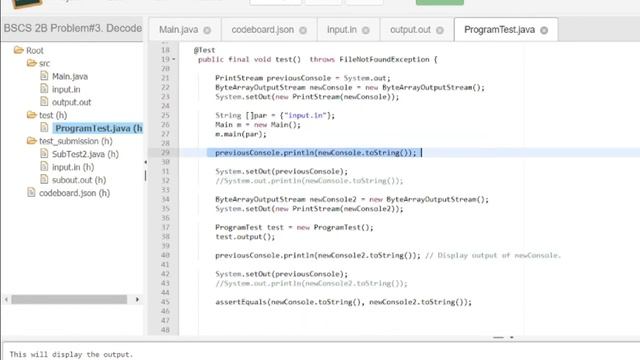Open input.in under src folder
This screenshot has height=360, width=640.
[66, 89]
